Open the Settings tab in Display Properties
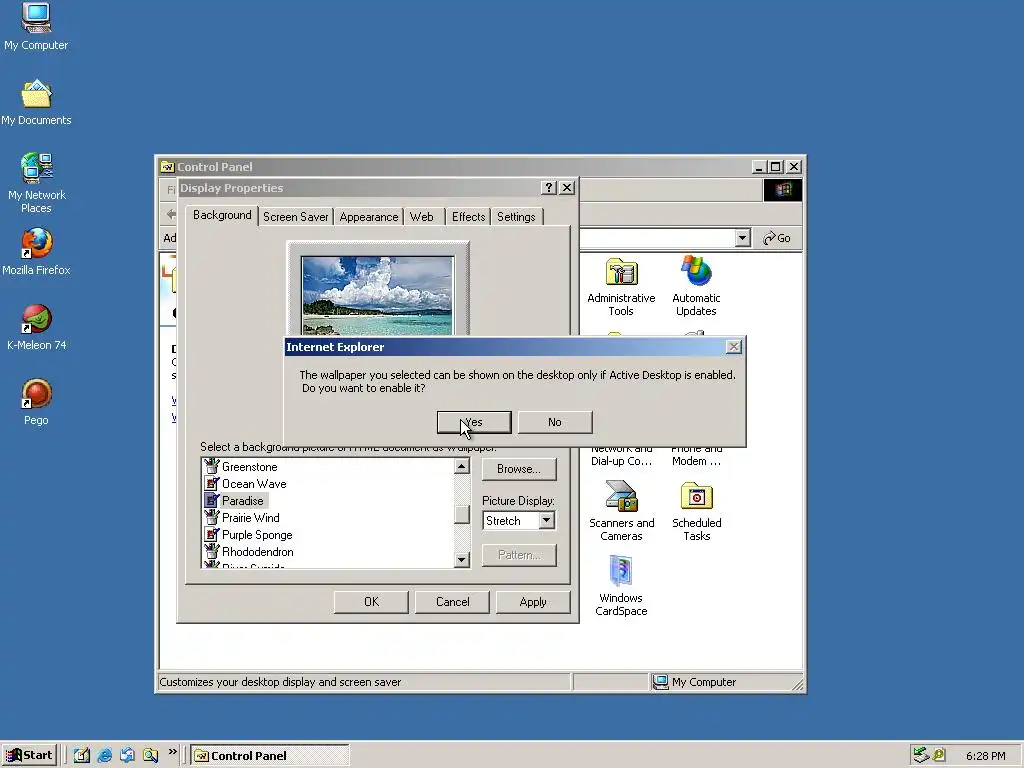This screenshot has width=1024, height=768. [x=516, y=217]
